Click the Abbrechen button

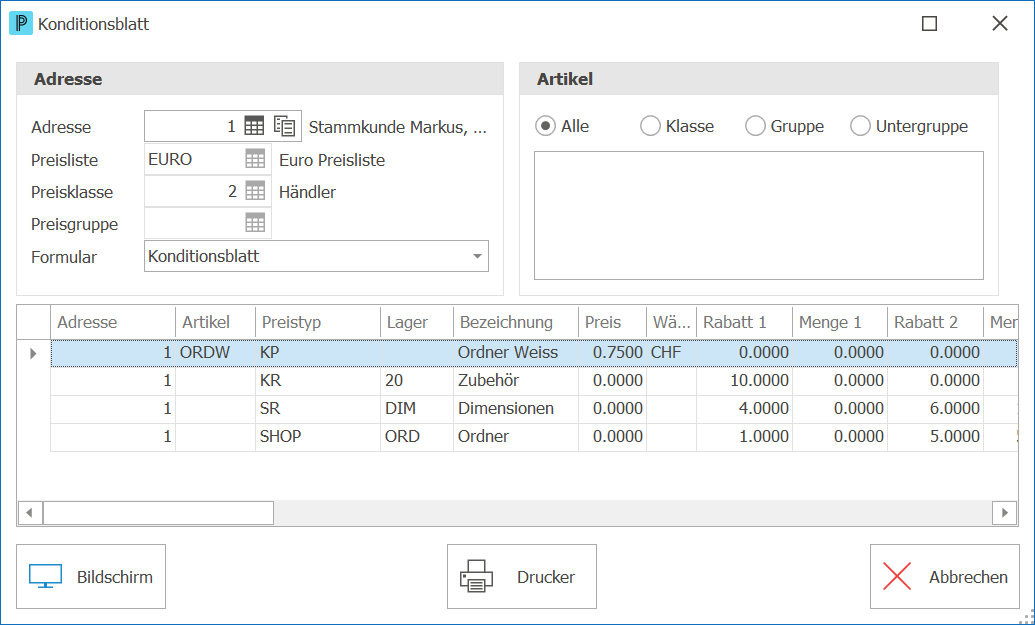945,577
